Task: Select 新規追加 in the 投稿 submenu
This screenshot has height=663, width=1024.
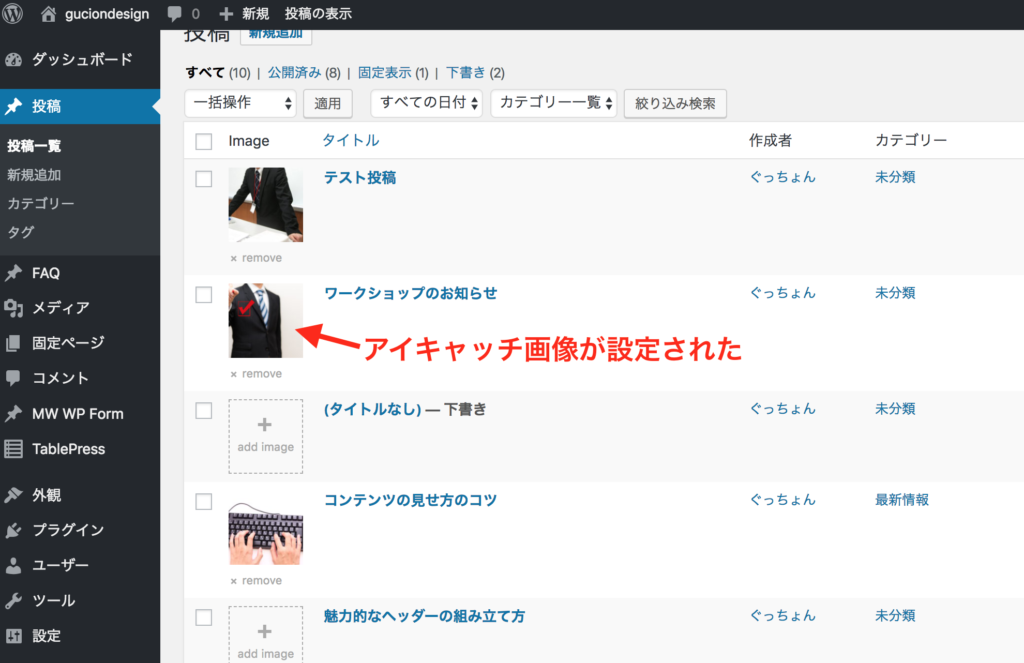Action: pos(34,175)
